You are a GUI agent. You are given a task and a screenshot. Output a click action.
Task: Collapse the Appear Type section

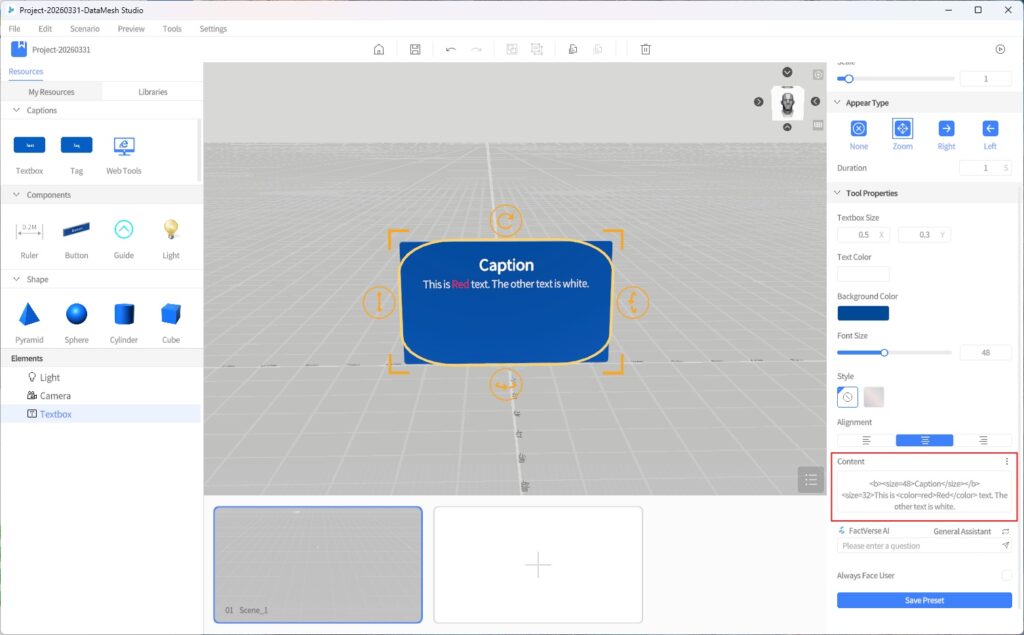(837, 103)
